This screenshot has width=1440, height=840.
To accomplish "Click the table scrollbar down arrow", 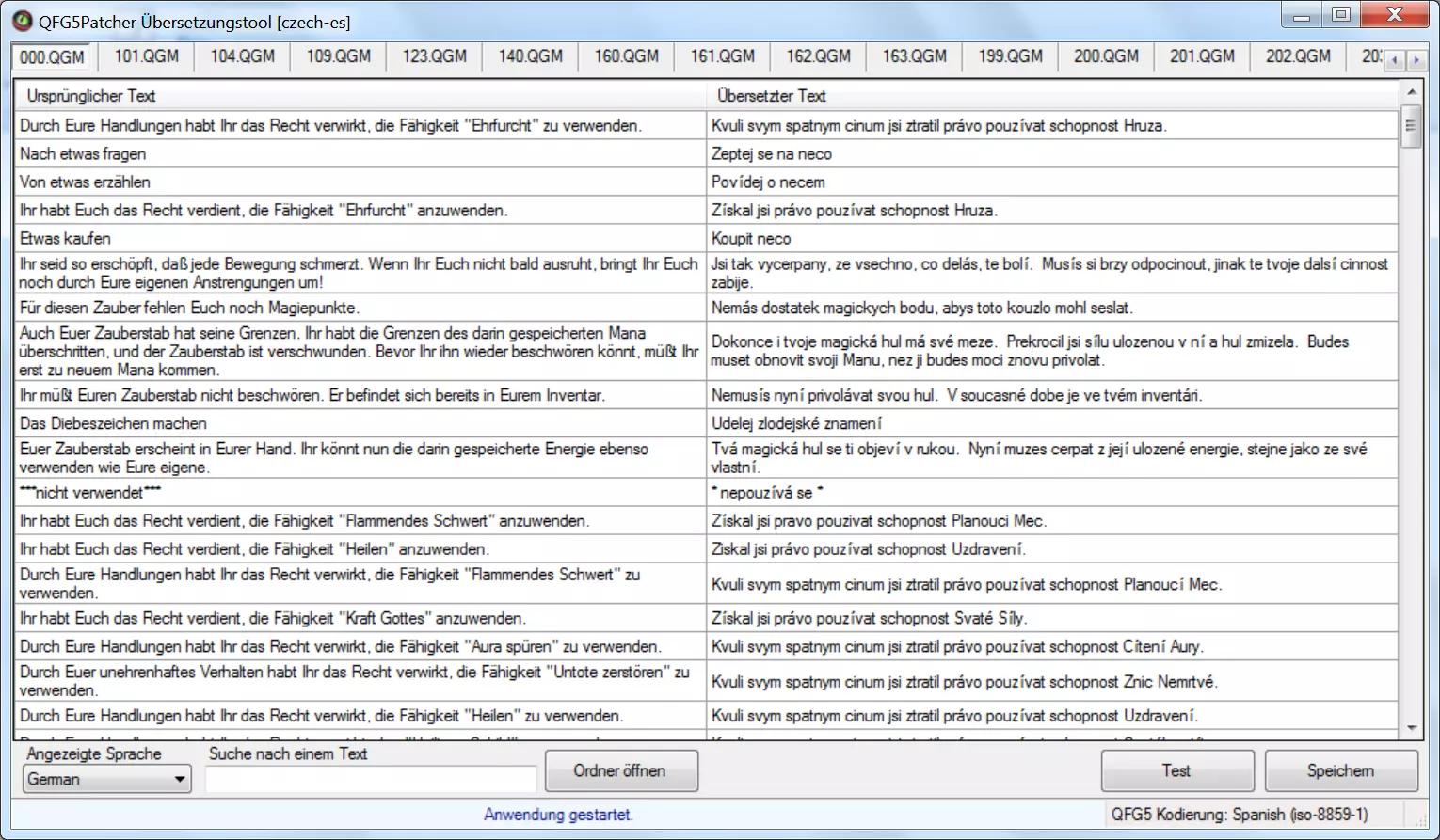I will point(1411,729).
